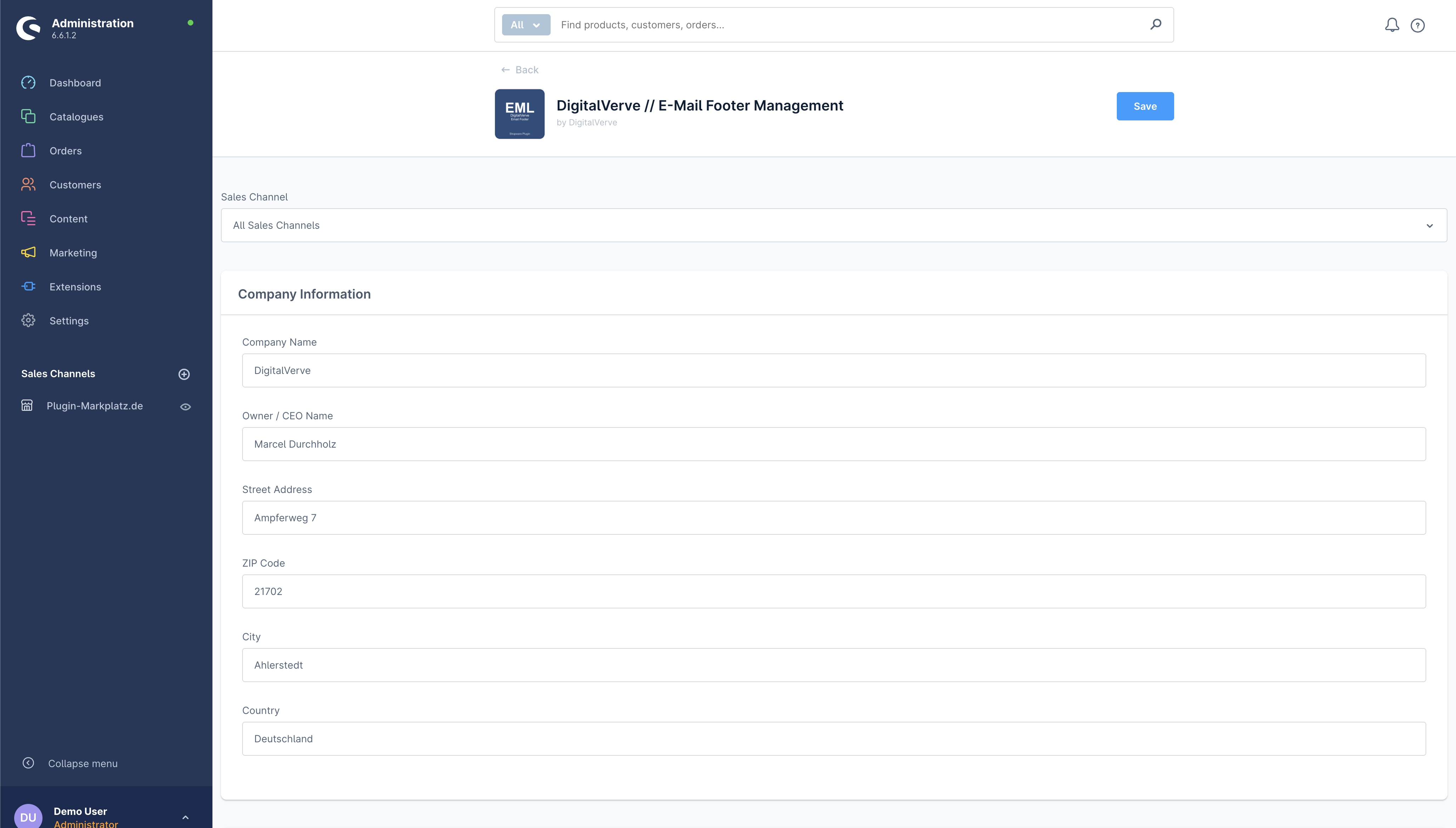Click the ZIP Code input field
Screen dimensions: 1456x828
pyautogui.click(x=834, y=591)
